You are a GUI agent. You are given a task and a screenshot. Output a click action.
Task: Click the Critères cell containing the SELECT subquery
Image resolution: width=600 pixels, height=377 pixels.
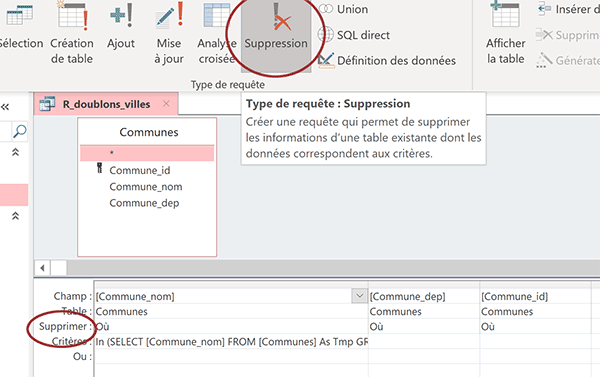click(231, 341)
